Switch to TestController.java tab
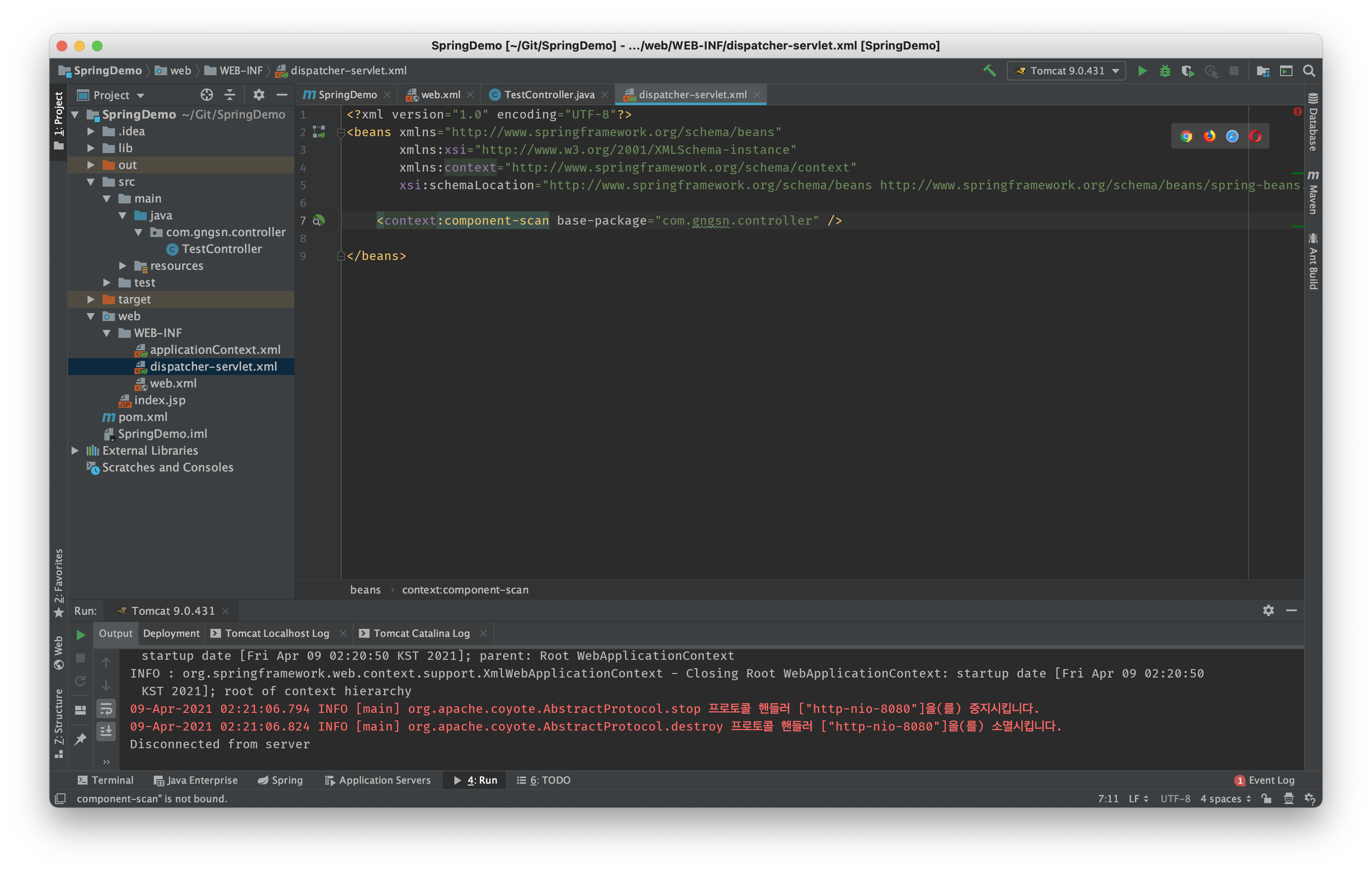Screen dimensions: 1372x873 tap(549, 95)
